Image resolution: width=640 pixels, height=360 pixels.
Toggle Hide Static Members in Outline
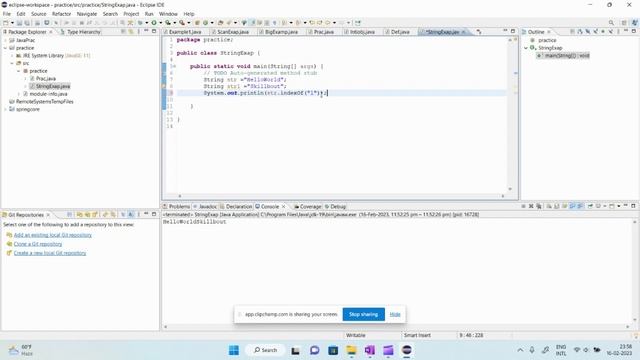[x=596, y=31]
